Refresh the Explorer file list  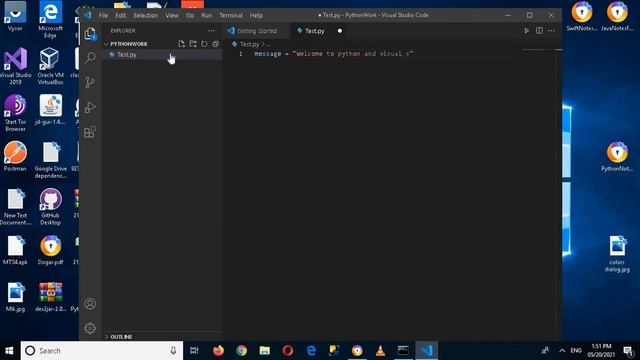[204, 44]
